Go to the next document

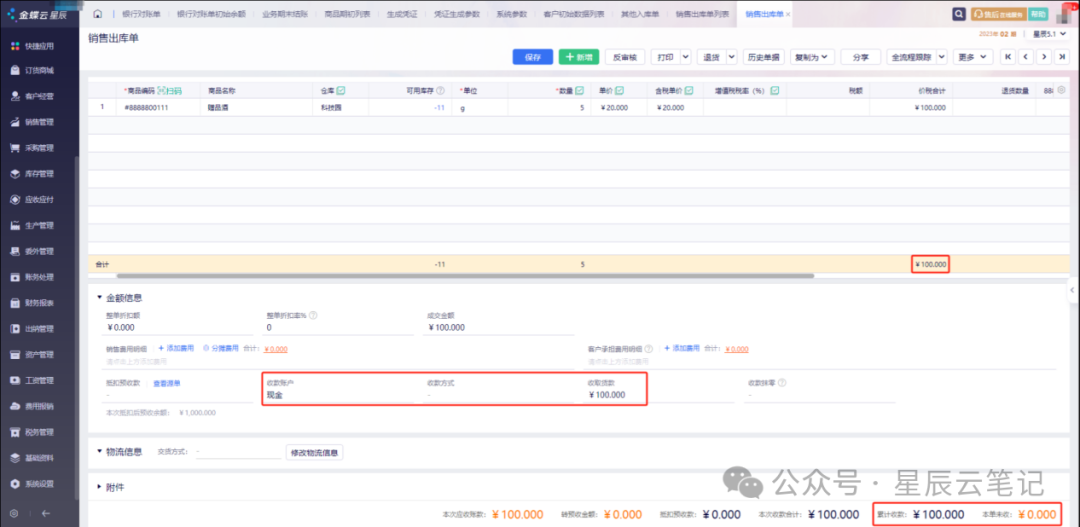click(x=1045, y=57)
